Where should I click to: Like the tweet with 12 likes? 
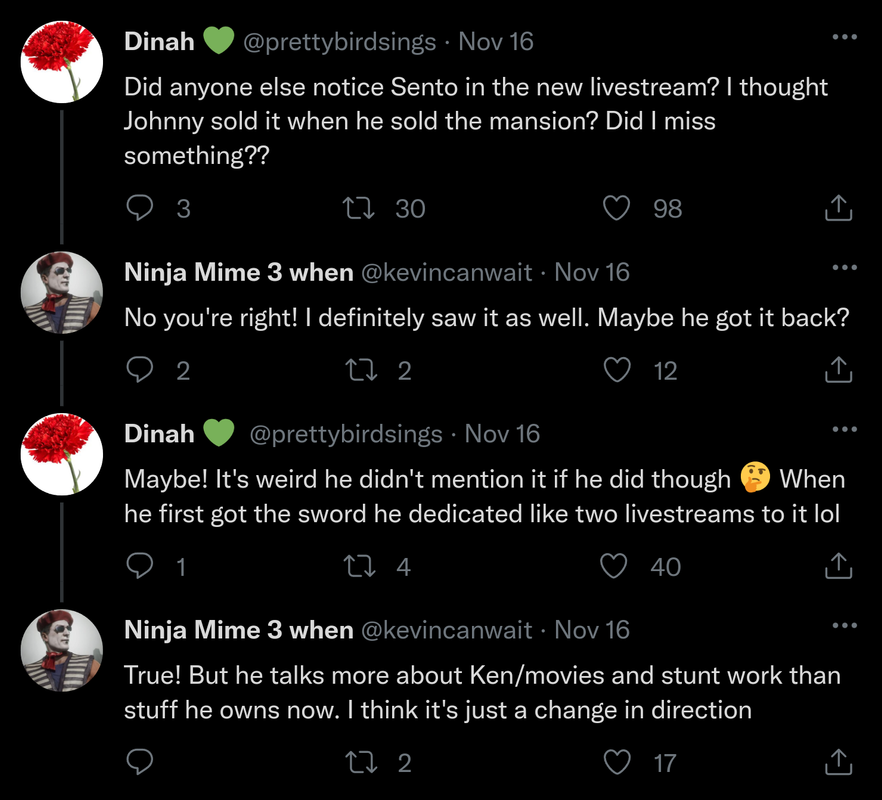click(x=619, y=371)
